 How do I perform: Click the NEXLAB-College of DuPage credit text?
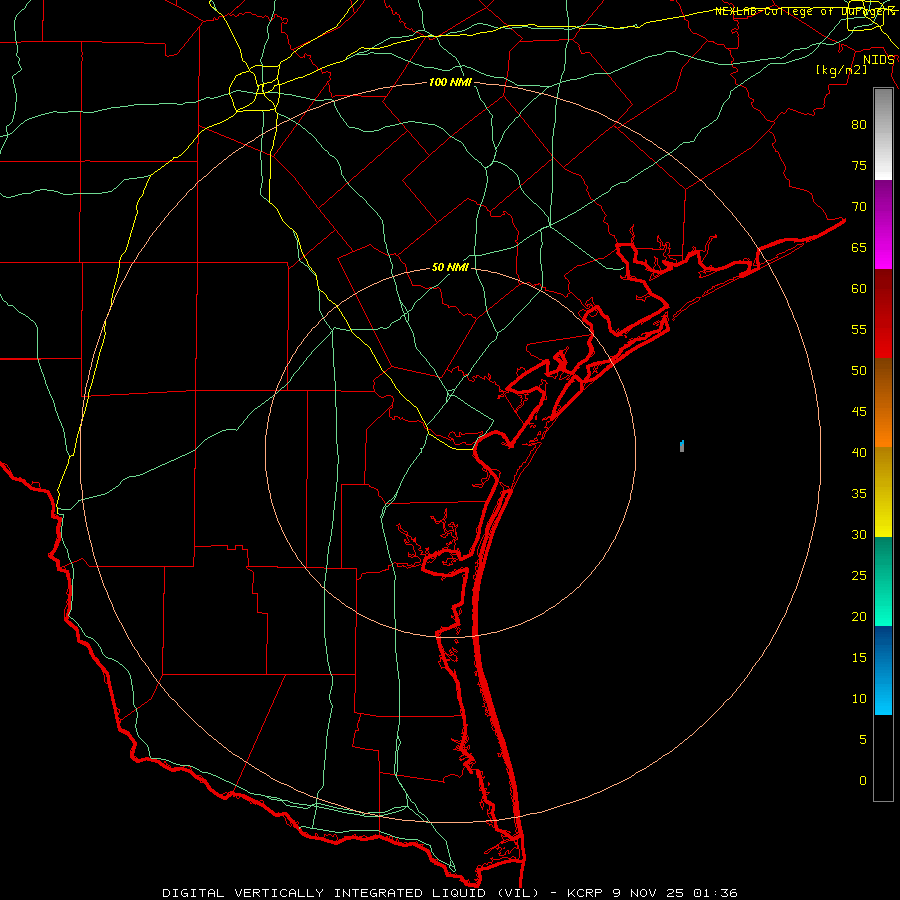point(804,11)
